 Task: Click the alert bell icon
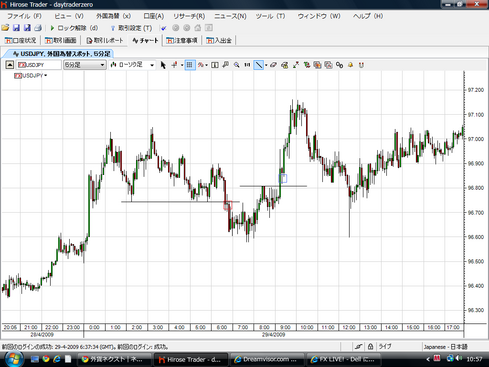350,65
